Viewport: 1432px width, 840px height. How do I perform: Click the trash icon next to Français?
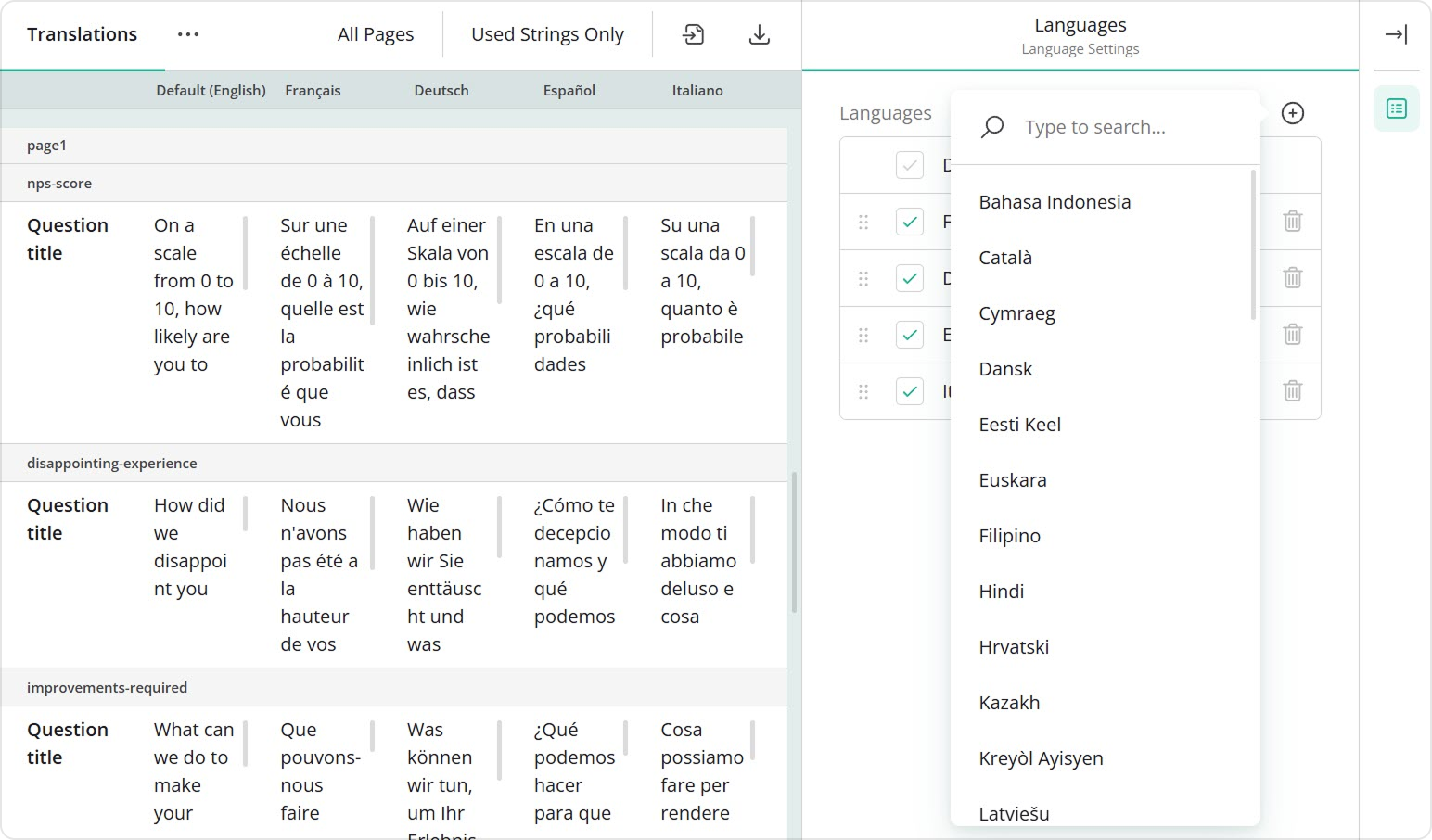(1291, 222)
